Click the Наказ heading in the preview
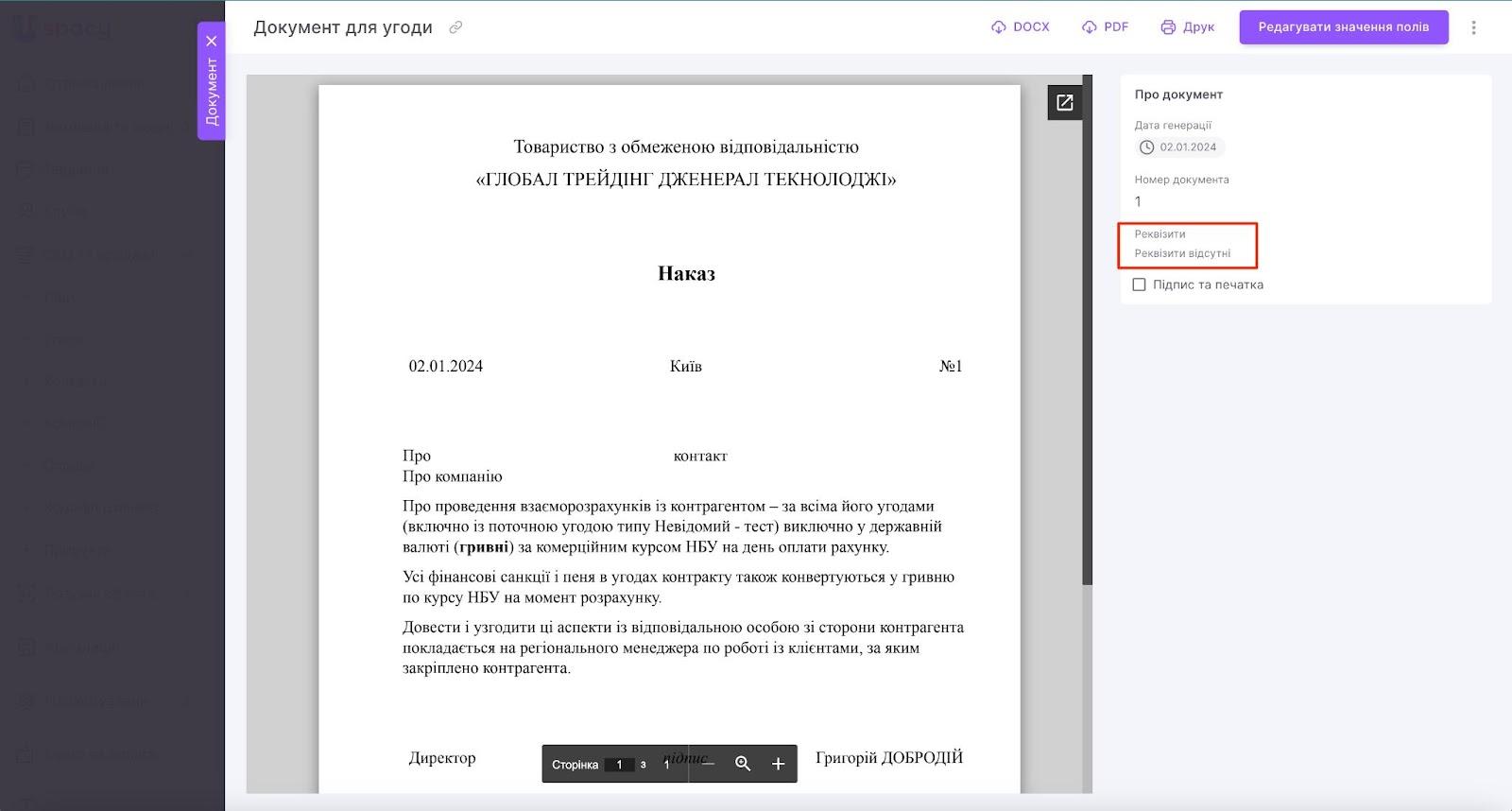1512x811 pixels. pyautogui.click(x=686, y=274)
